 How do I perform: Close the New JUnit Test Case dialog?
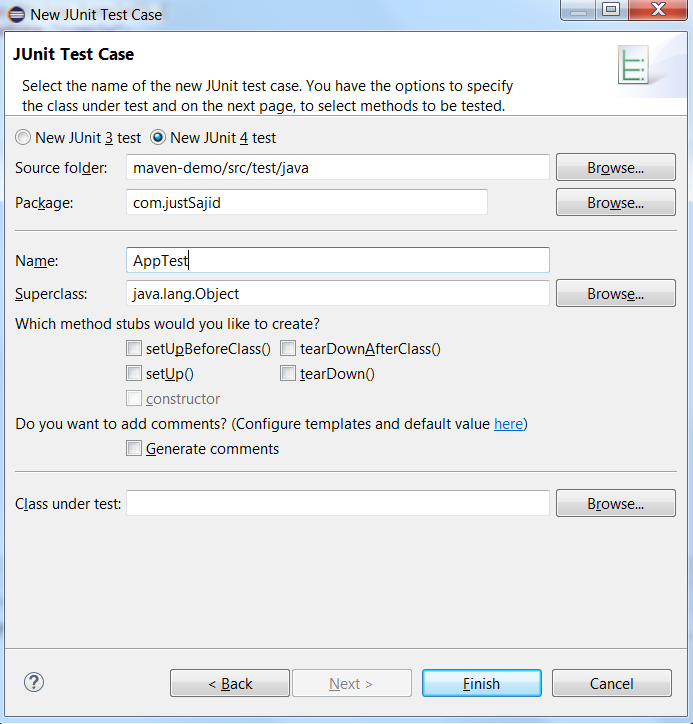pyautogui.click(x=658, y=10)
